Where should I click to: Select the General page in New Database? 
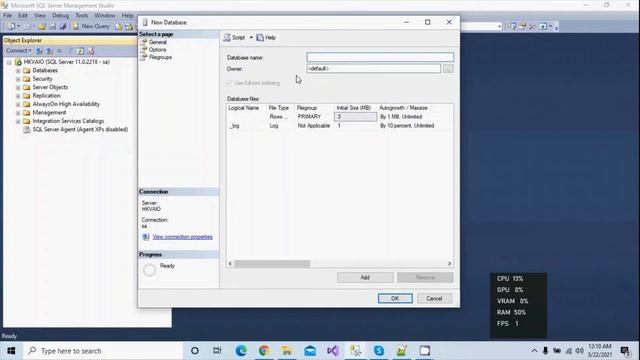158,42
